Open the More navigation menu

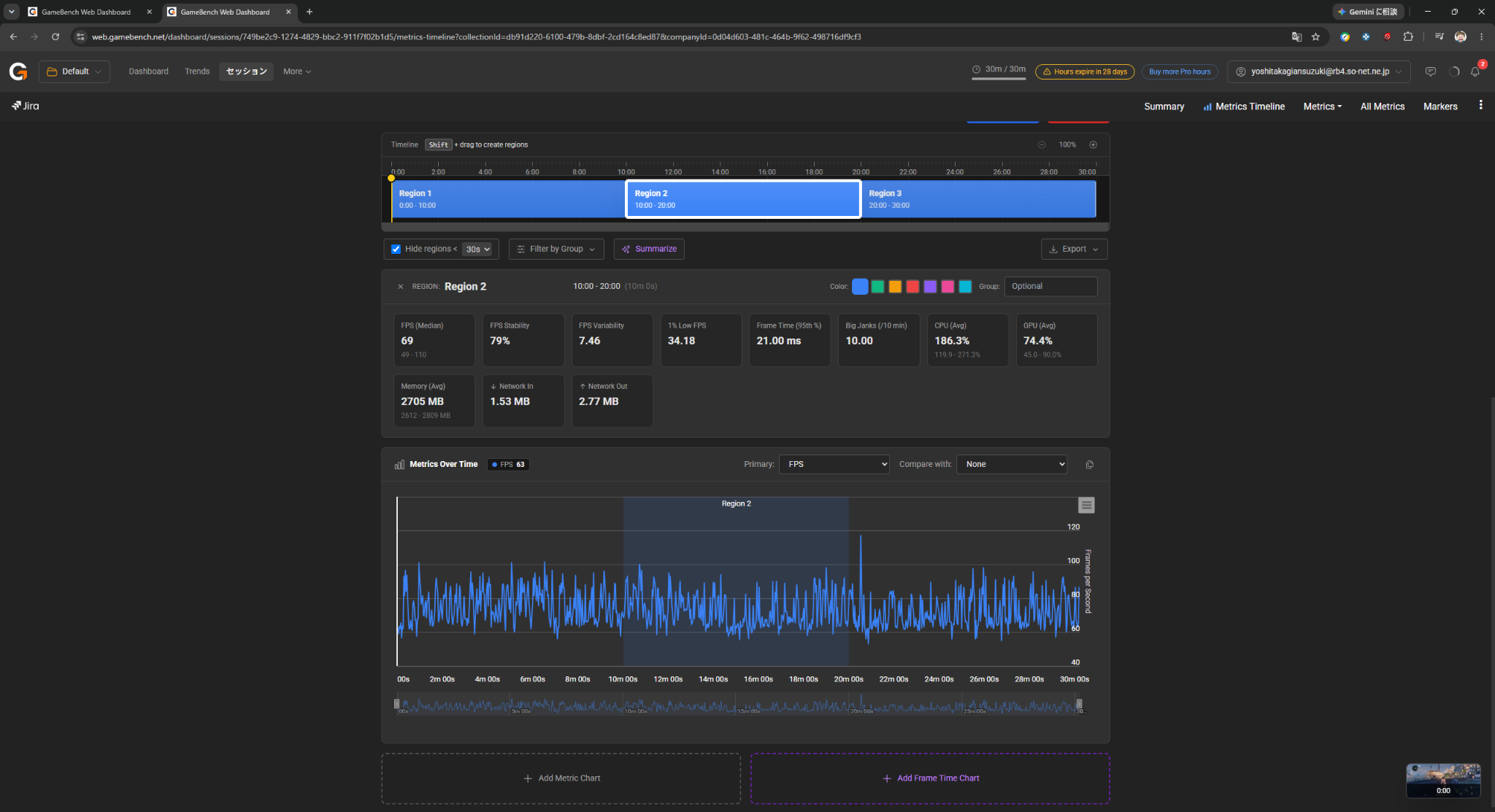297,71
